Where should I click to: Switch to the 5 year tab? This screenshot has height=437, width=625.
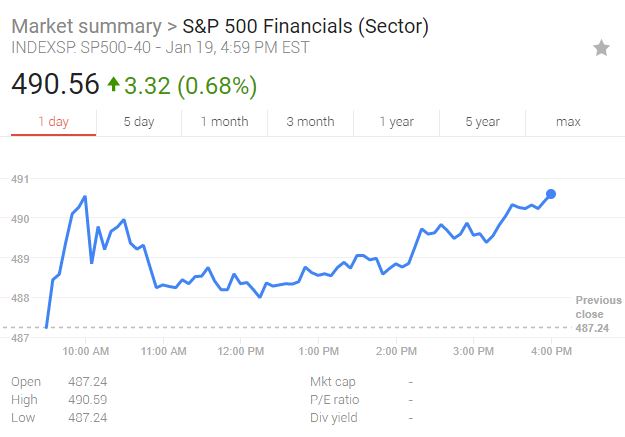[x=482, y=122]
